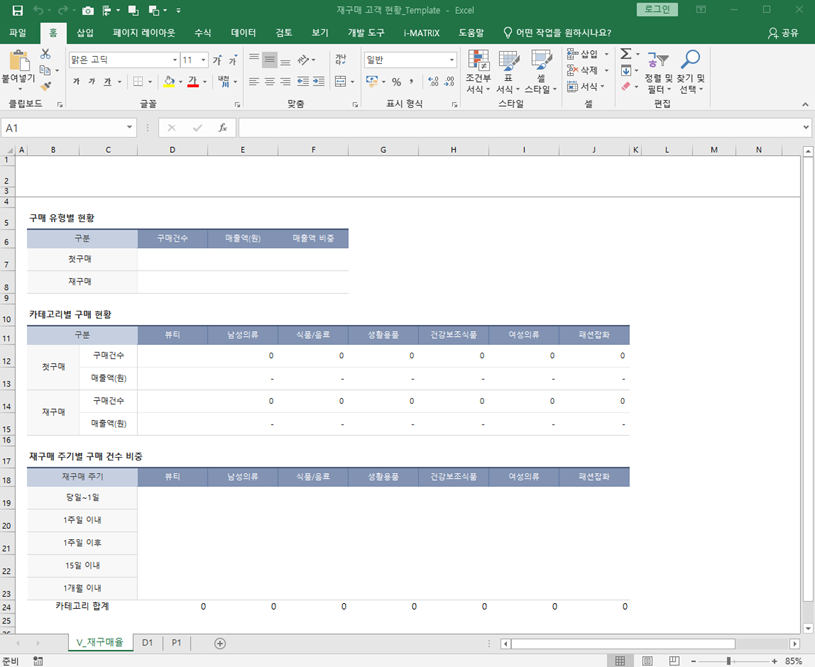Screen dimensions: 815x667
Task: Click the Format Painter brush icon
Action: coord(46,85)
